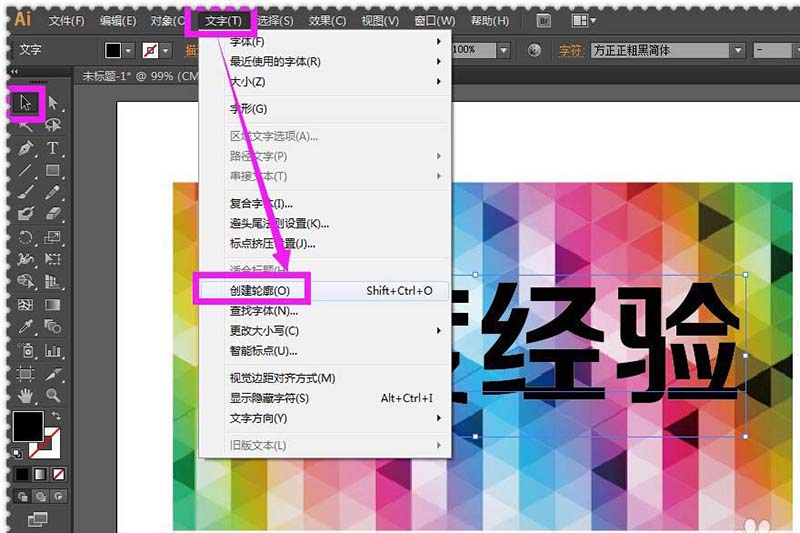Open Adobe Bridge via the Br icon
Viewport: 800px width, 533px height.
click(544, 20)
